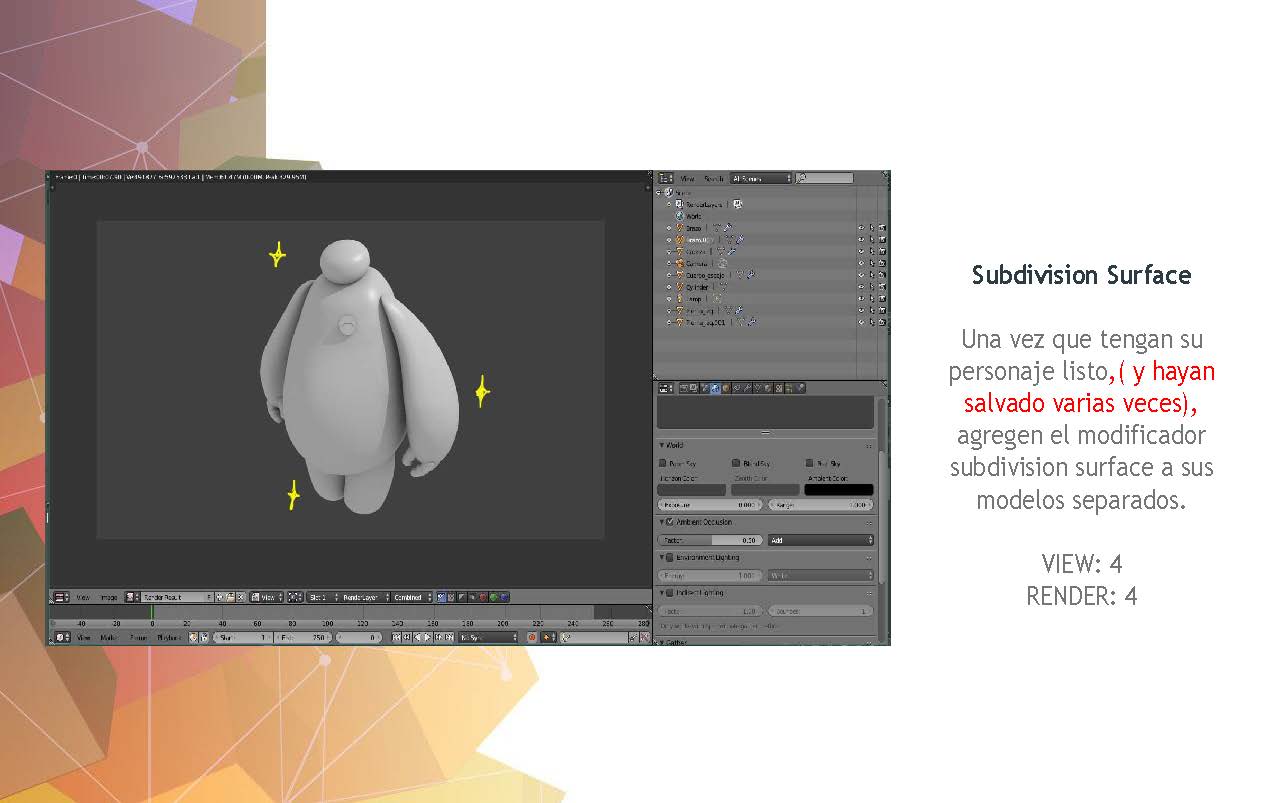Open the timeline Playback menu
Viewport: 1280px width, 803px height.
tap(169, 637)
